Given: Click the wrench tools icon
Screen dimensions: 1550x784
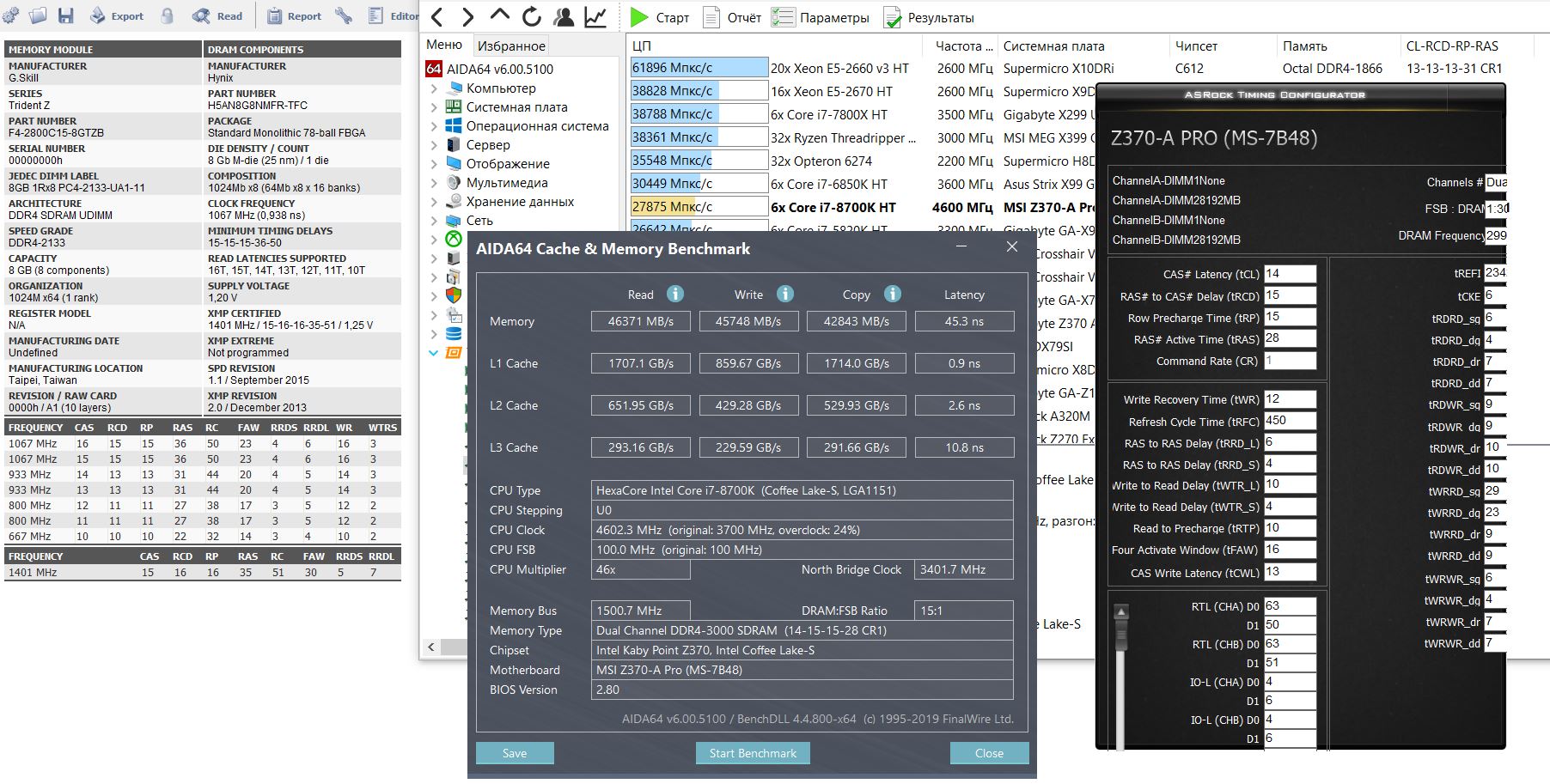Looking at the screenshot, I should point(344,15).
